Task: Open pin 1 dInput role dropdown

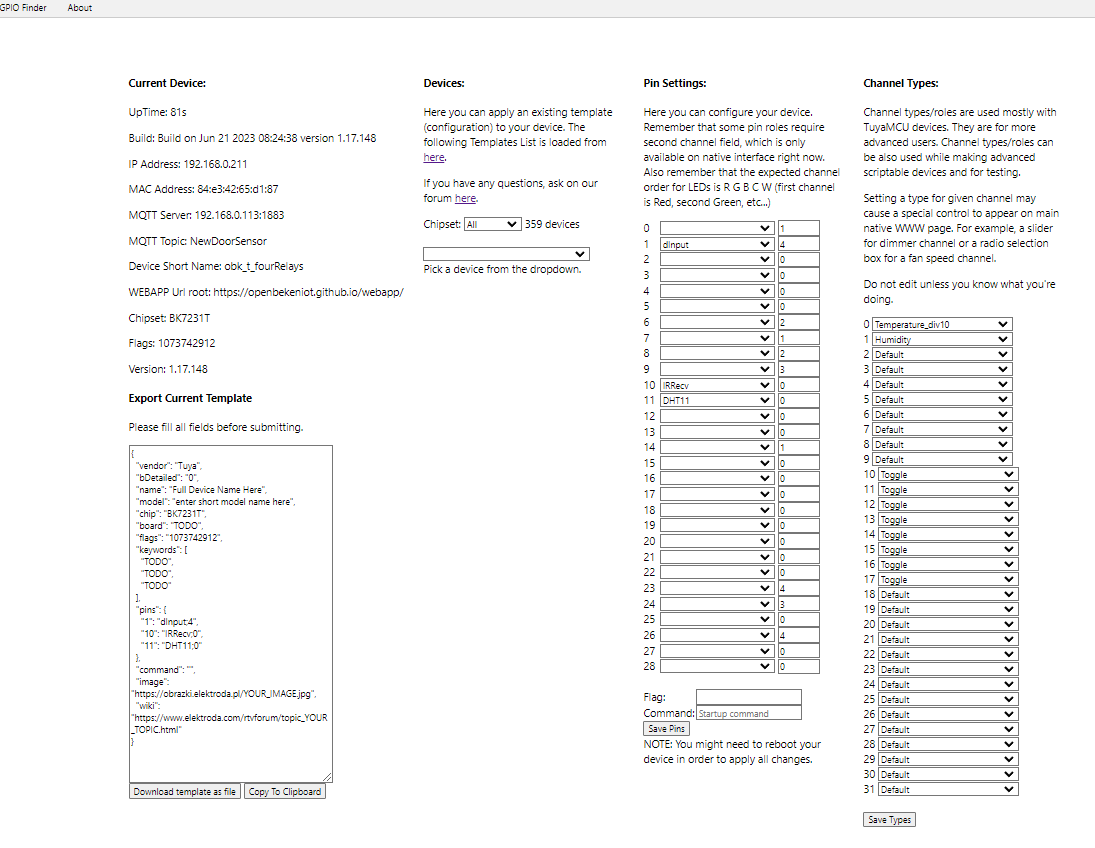Action: [x=716, y=244]
